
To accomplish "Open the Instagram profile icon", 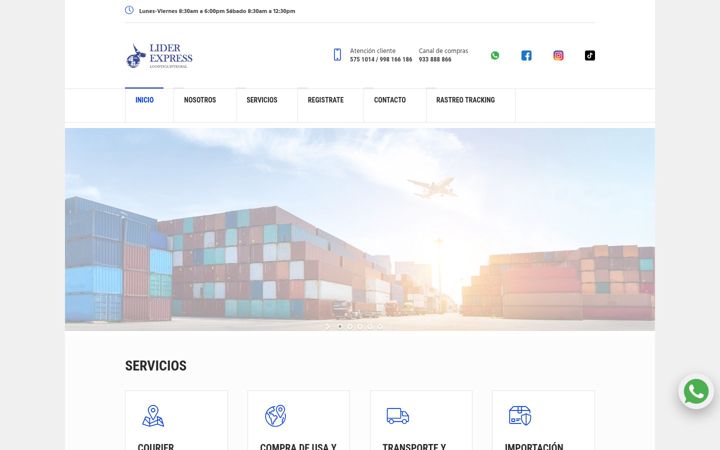I will point(558,56).
